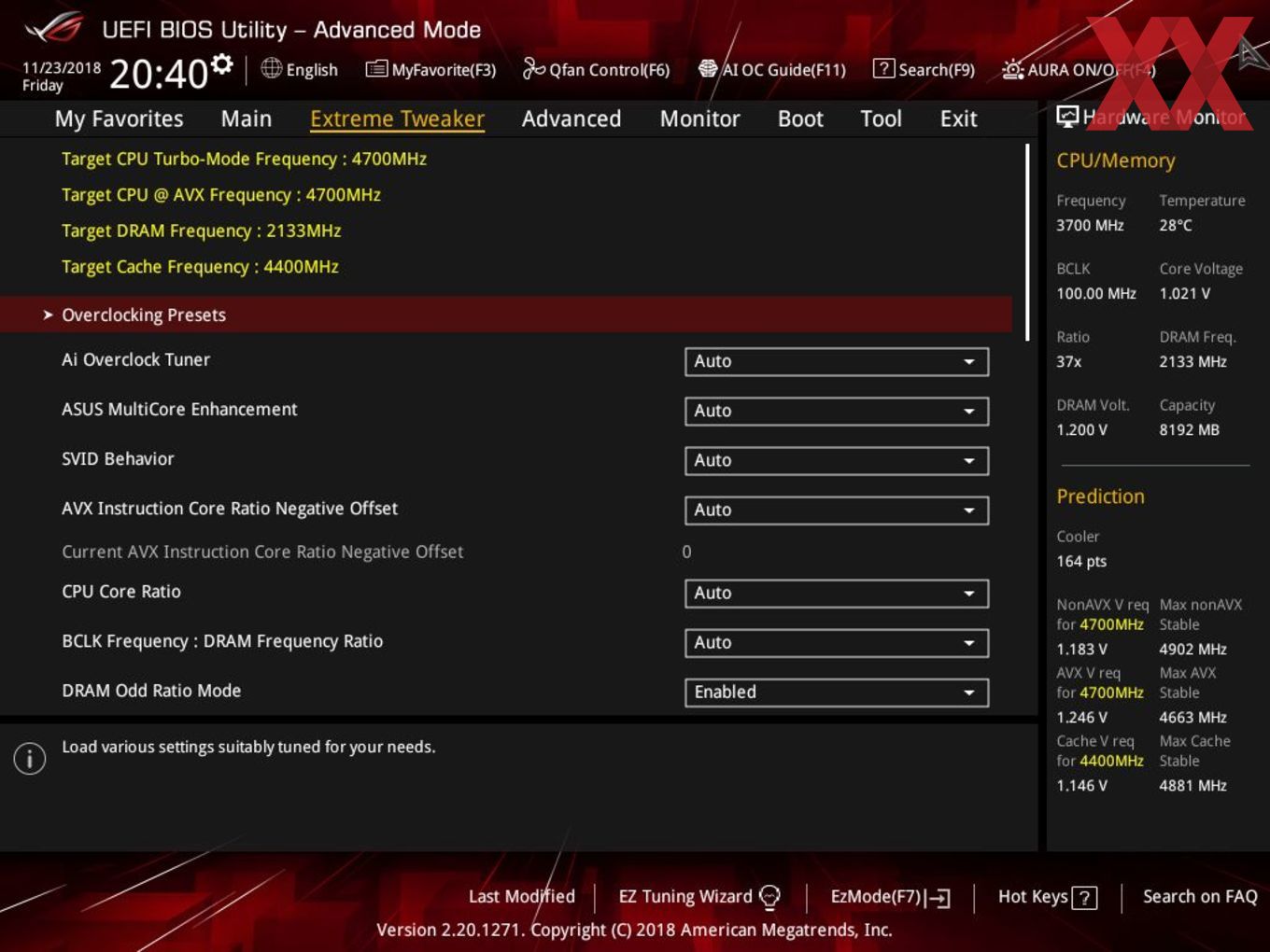
Task: Click Target DRAM Frequency : 2133MHz
Action: point(201,231)
